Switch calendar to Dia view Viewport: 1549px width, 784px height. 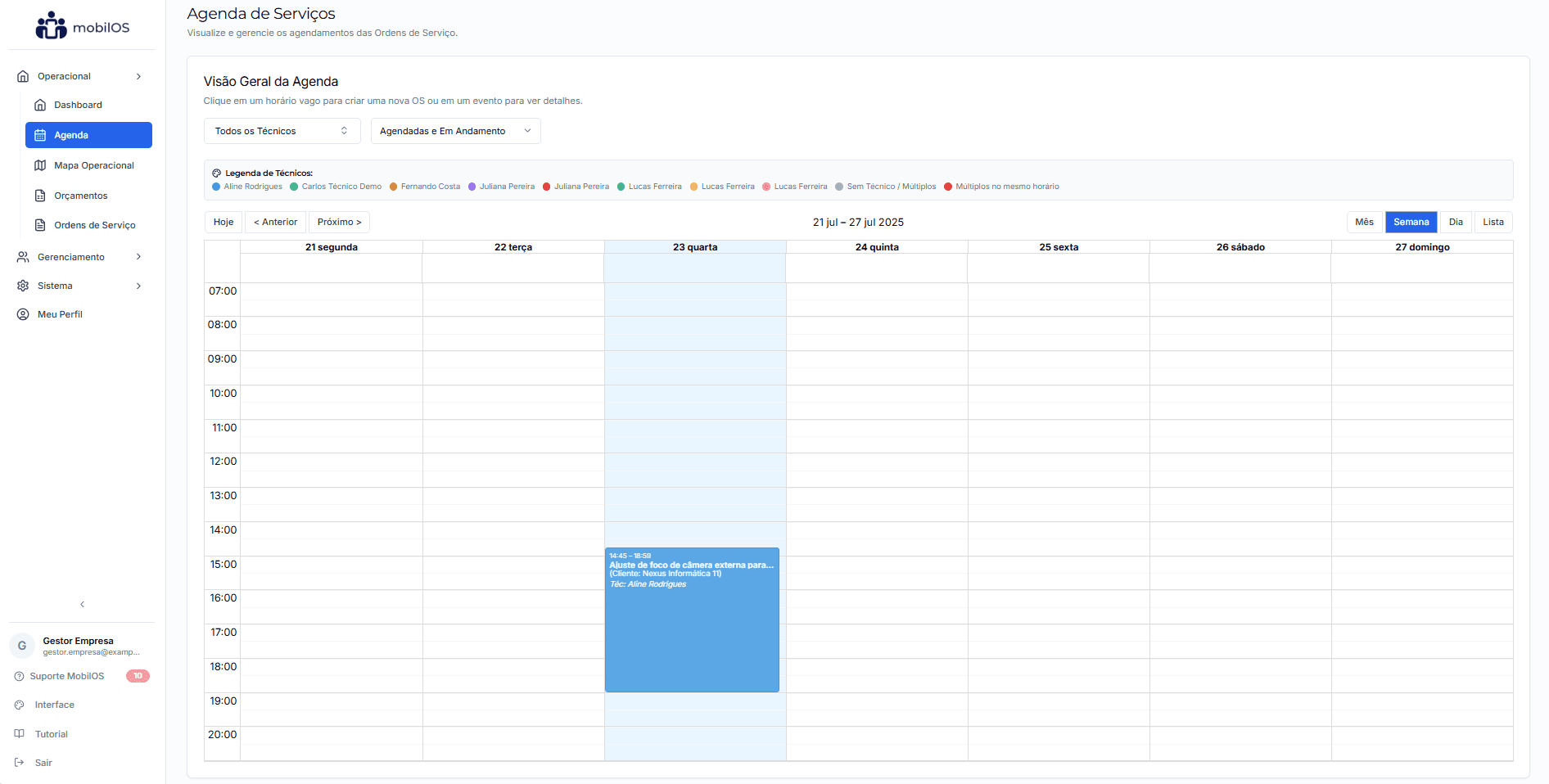1456,222
